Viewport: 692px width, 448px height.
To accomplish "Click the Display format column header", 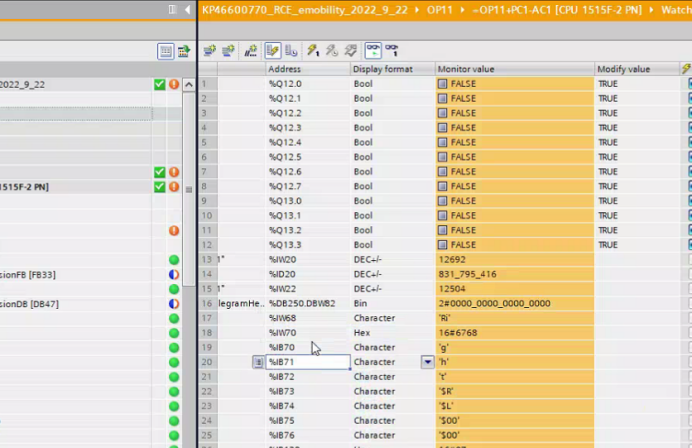I will tap(392, 69).
